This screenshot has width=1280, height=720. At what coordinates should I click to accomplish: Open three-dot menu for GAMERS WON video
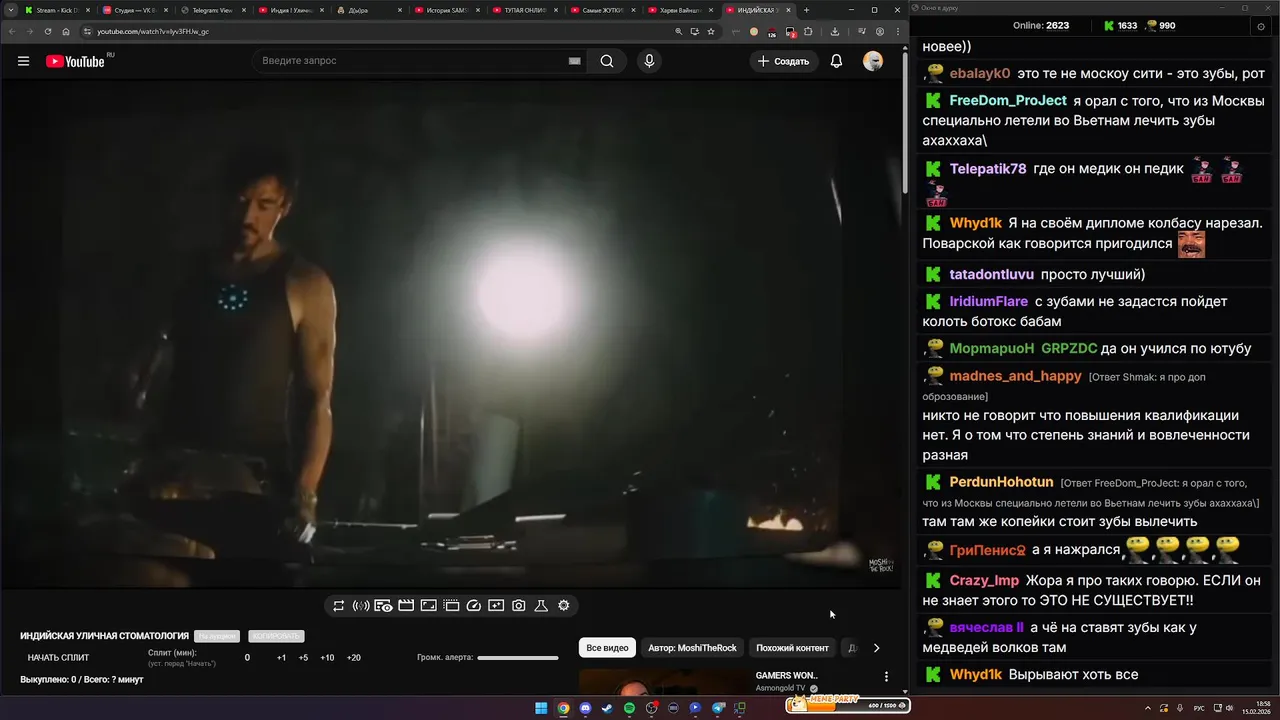tap(886, 677)
